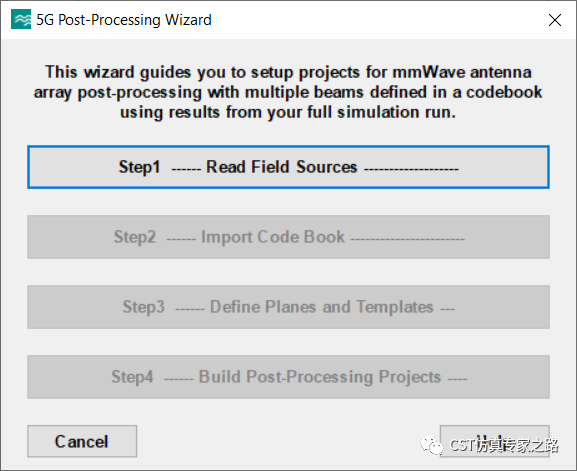The height and width of the screenshot is (471, 577).
Task: Click the Import Code Book label
Action: coord(273,237)
